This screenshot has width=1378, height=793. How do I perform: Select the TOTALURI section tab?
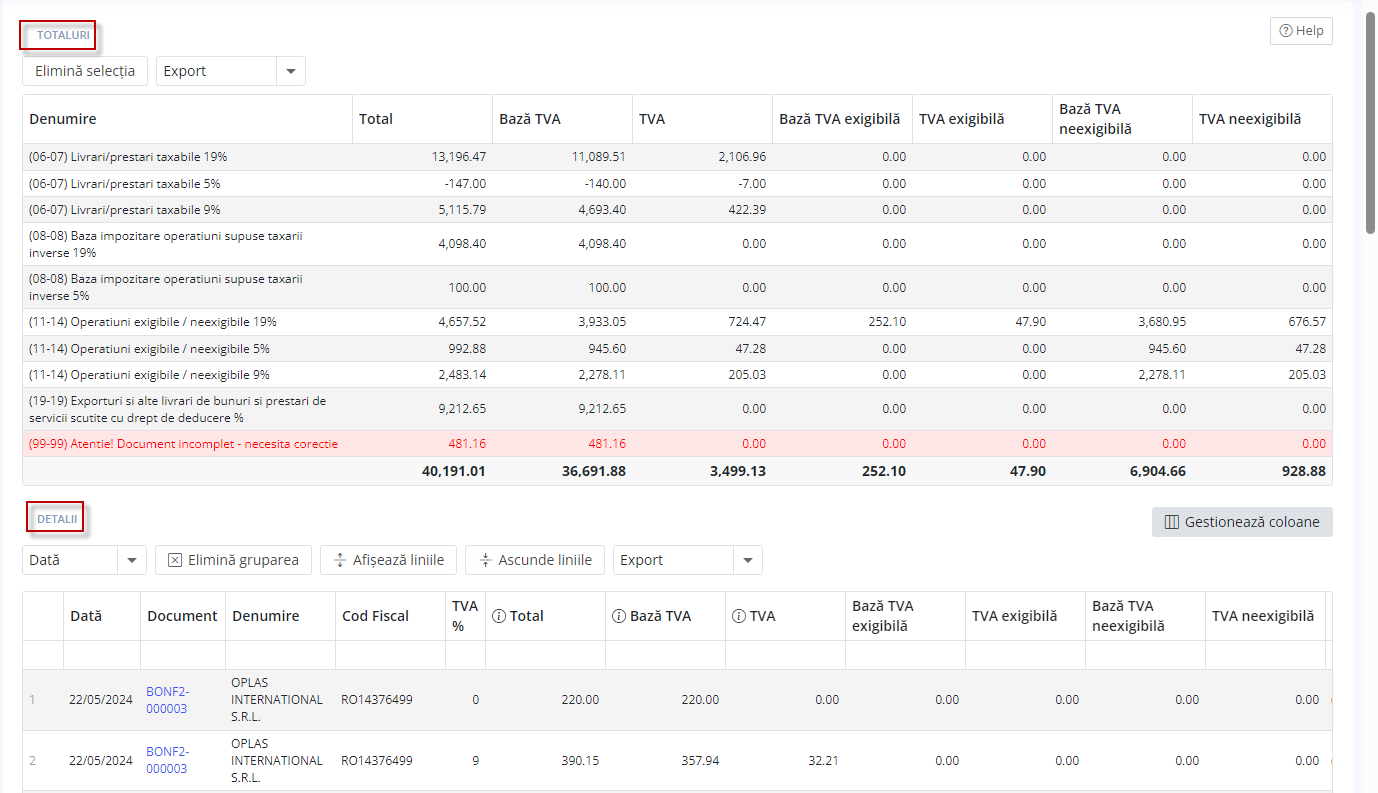pos(63,35)
